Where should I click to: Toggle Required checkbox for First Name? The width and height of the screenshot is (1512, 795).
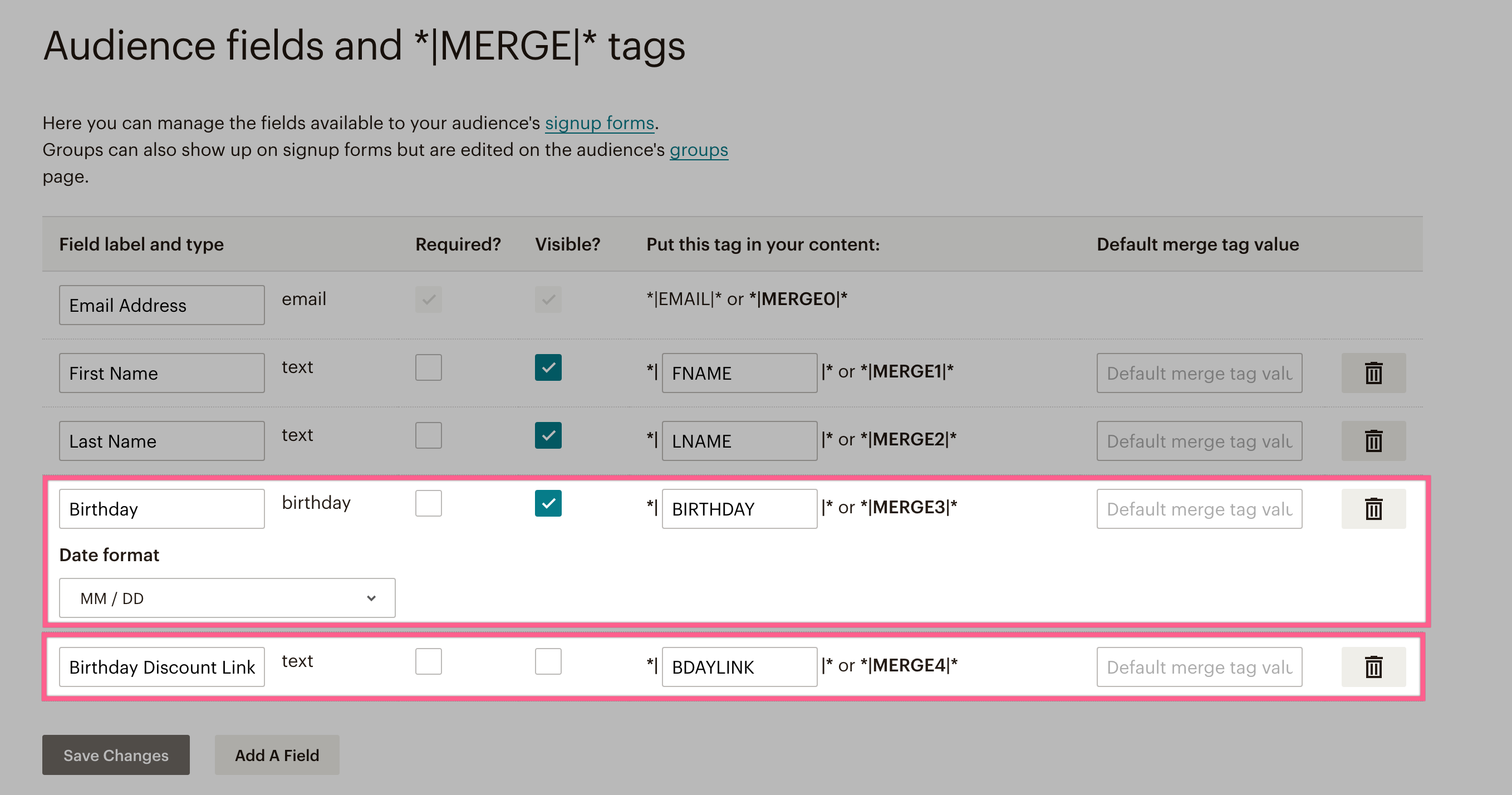click(x=429, y=367)
